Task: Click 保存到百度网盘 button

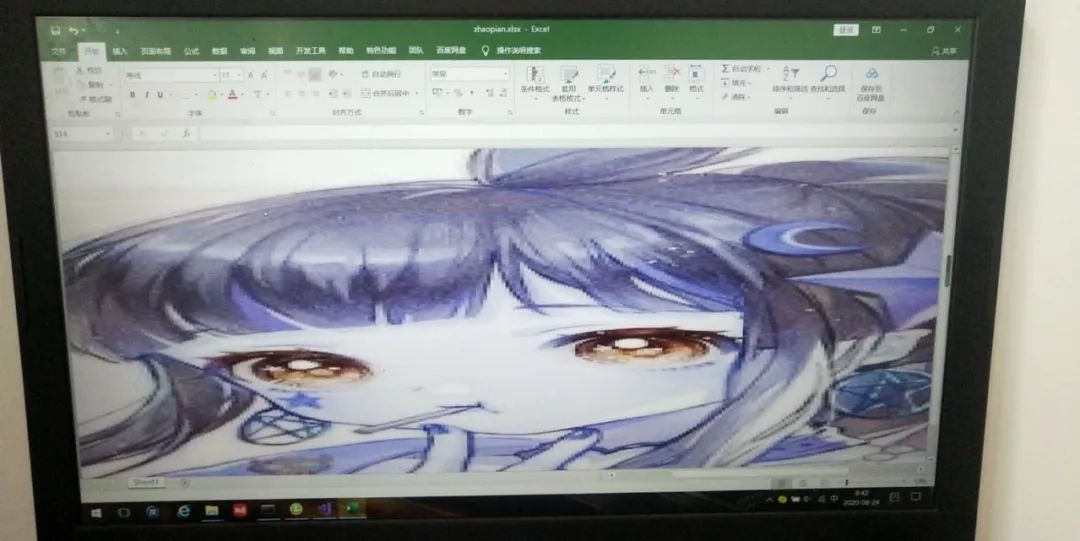Action: (871, 85)
